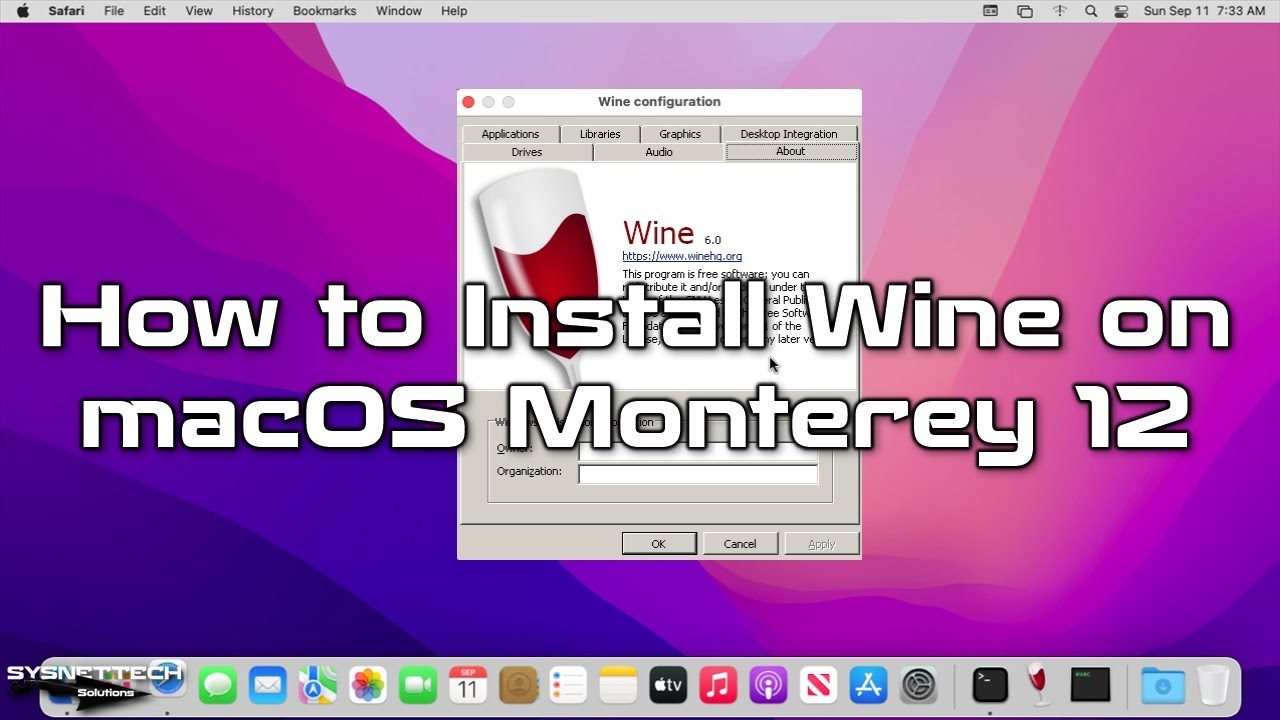The image size is (1280, 720).
Task: Open the File menu
Action: (114, 11)
